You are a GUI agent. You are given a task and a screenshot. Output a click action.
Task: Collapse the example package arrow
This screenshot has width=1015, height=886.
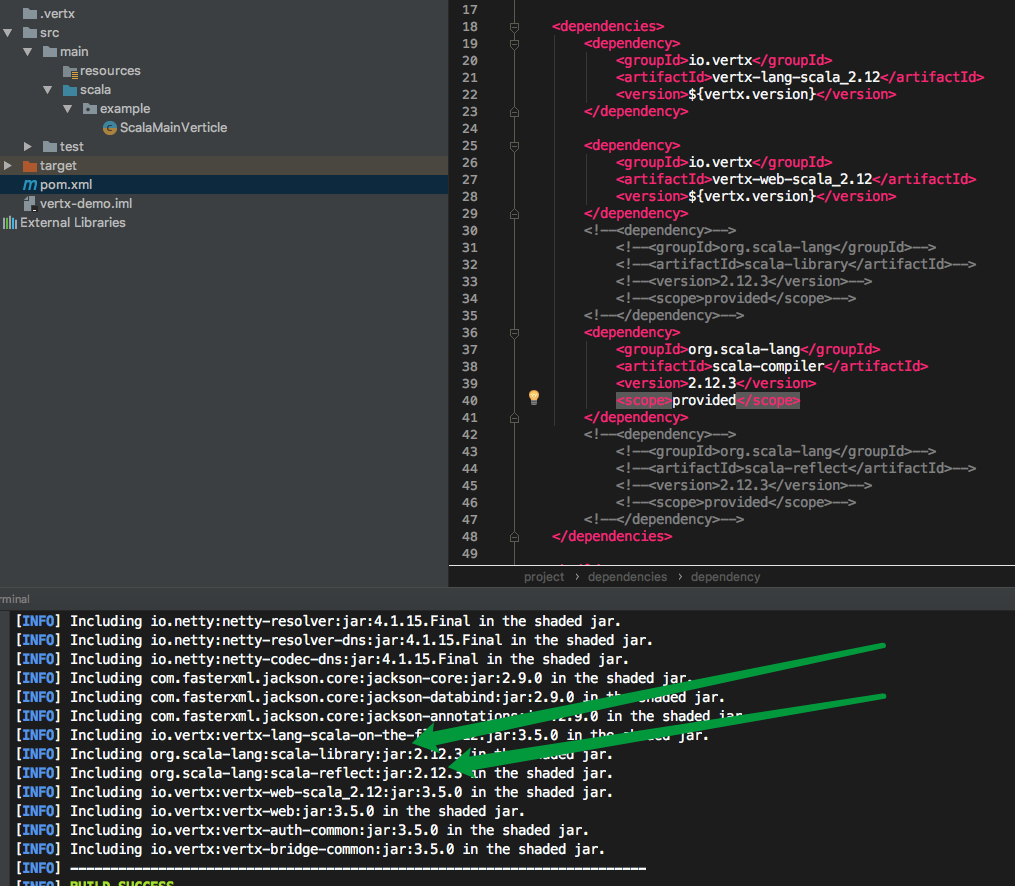[x=67, y=109]
